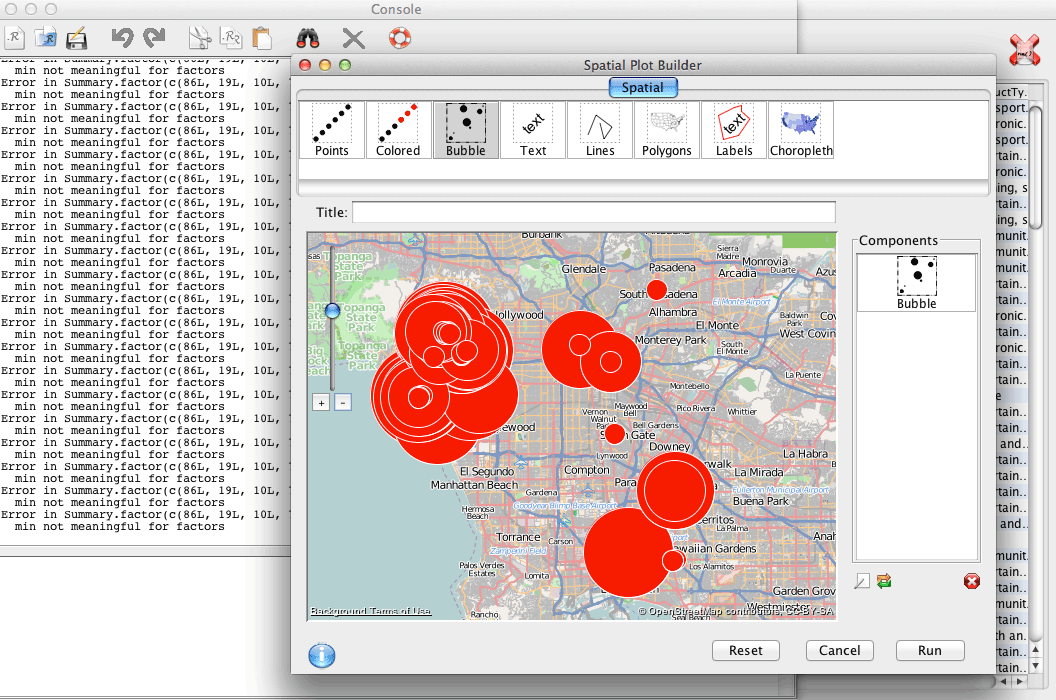Save with the disk and pencil icon

point(77,38)
